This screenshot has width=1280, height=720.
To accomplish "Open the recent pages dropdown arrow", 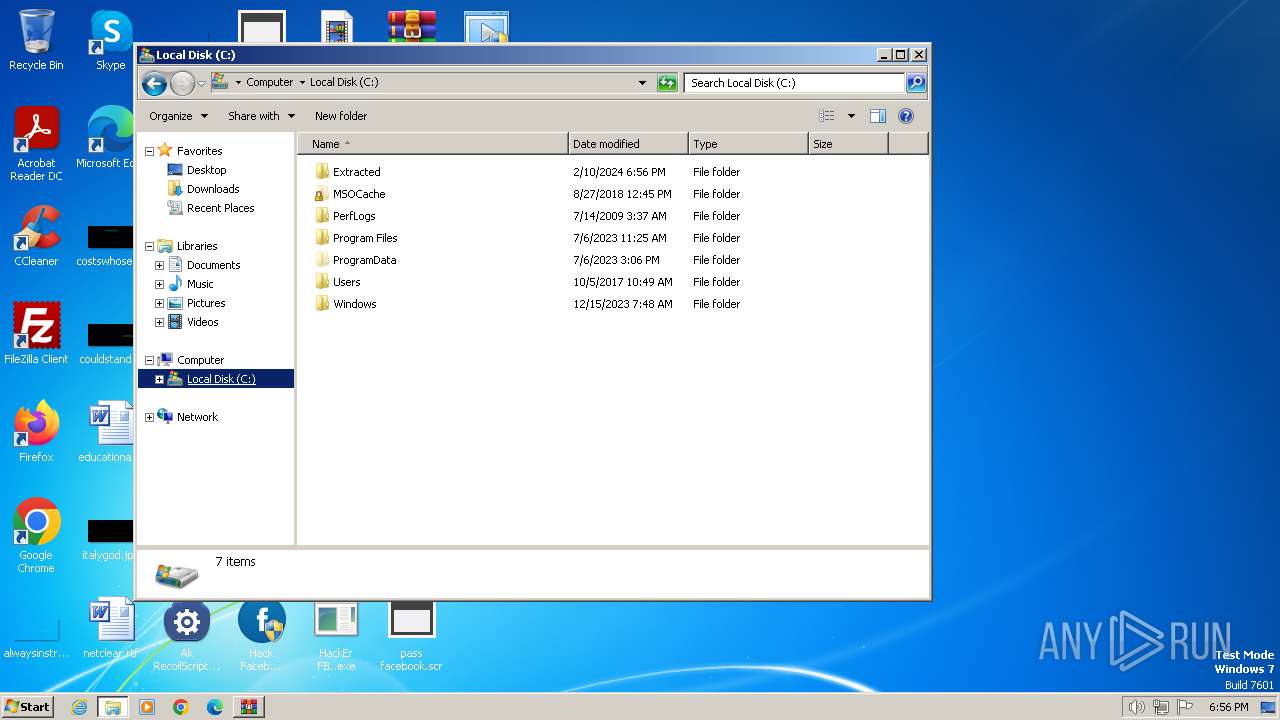I will coord(201,83).
